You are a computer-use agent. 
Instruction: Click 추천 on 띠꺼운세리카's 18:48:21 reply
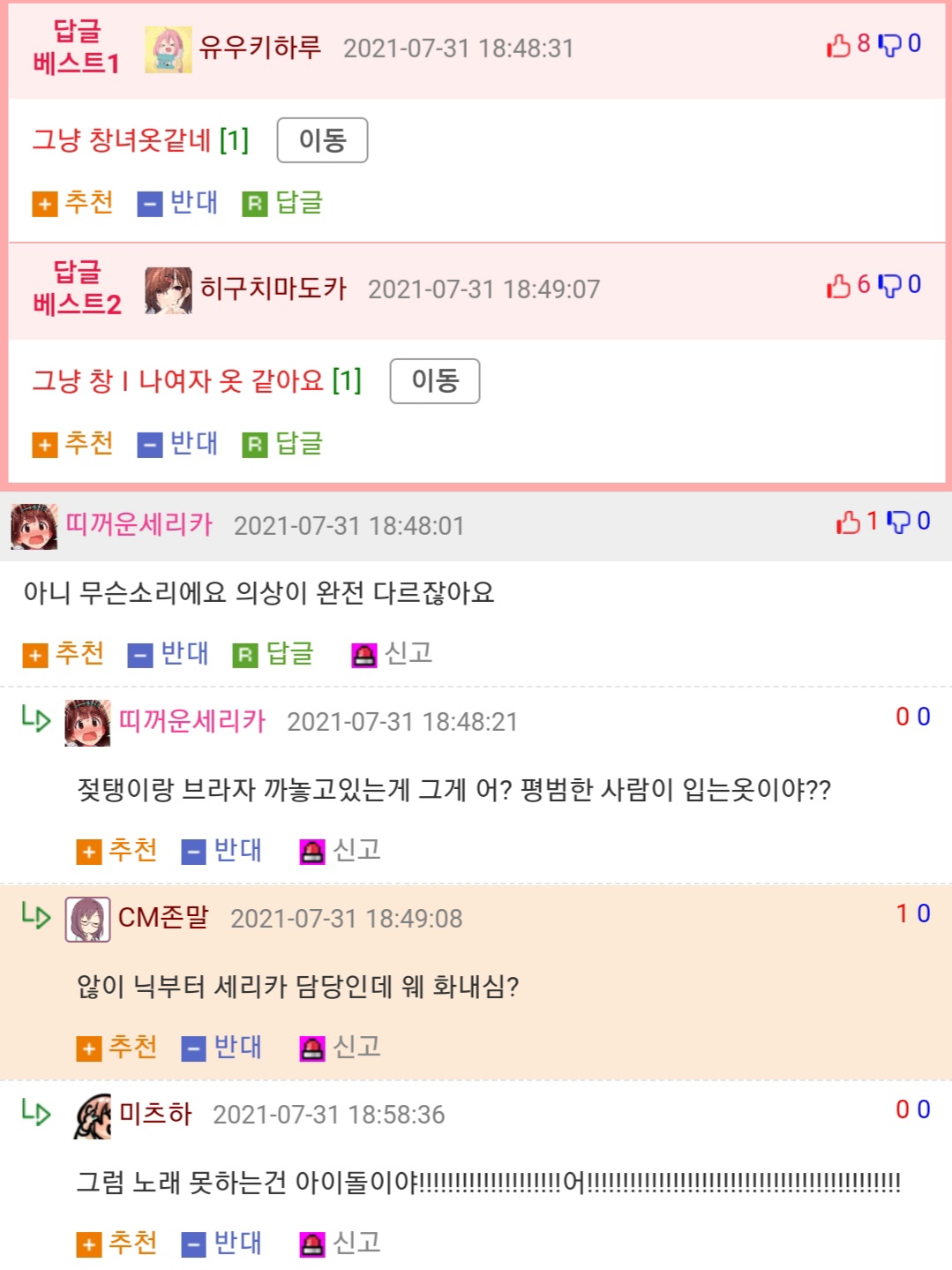pyautogui.click(x=117, y=851)
